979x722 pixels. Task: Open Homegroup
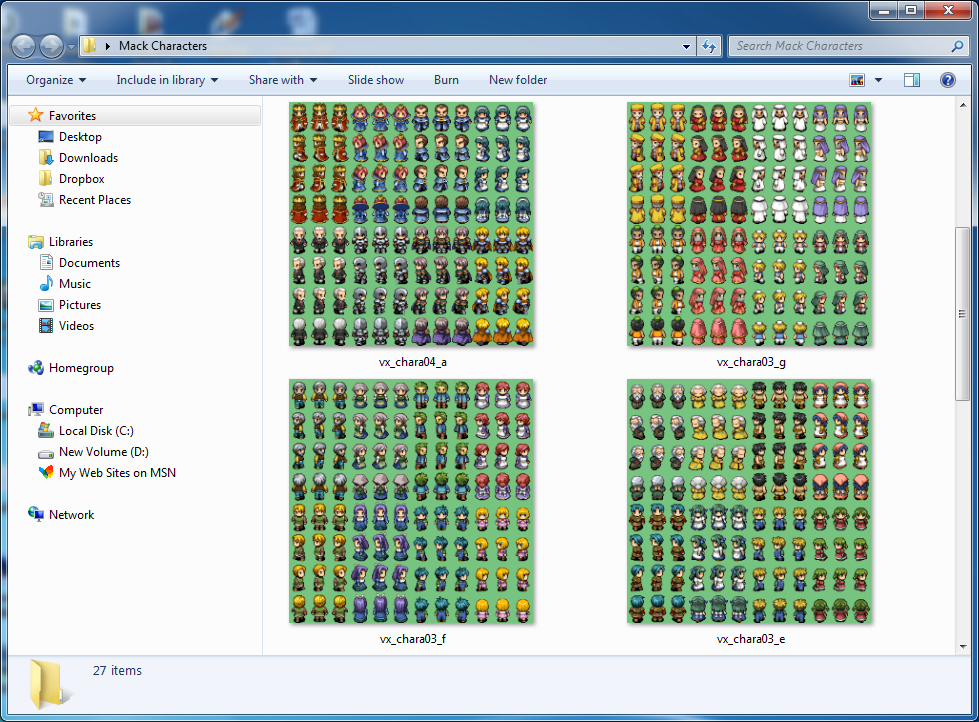coord(81,368)
